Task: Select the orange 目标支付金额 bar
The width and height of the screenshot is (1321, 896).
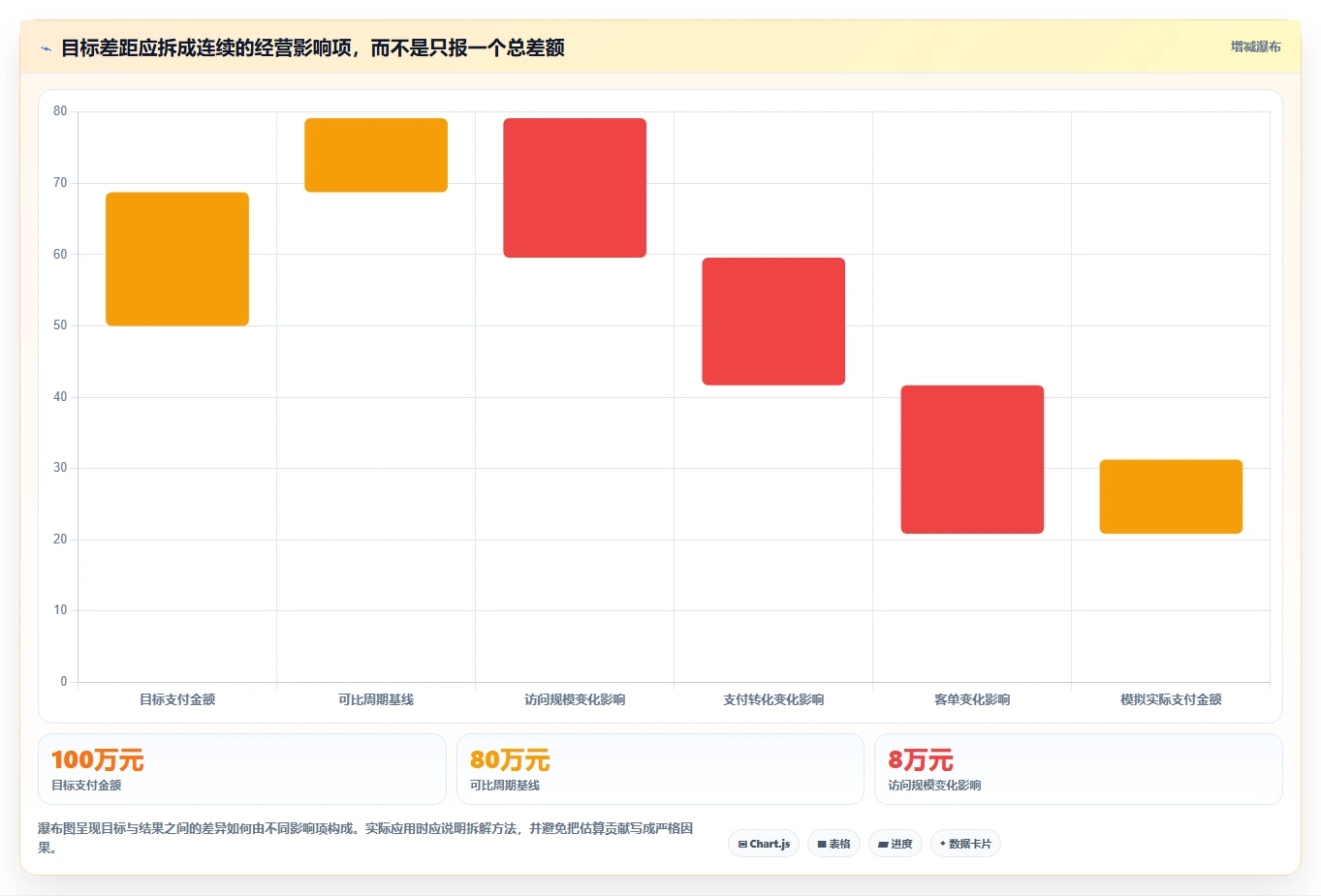Action: point(177,259)
